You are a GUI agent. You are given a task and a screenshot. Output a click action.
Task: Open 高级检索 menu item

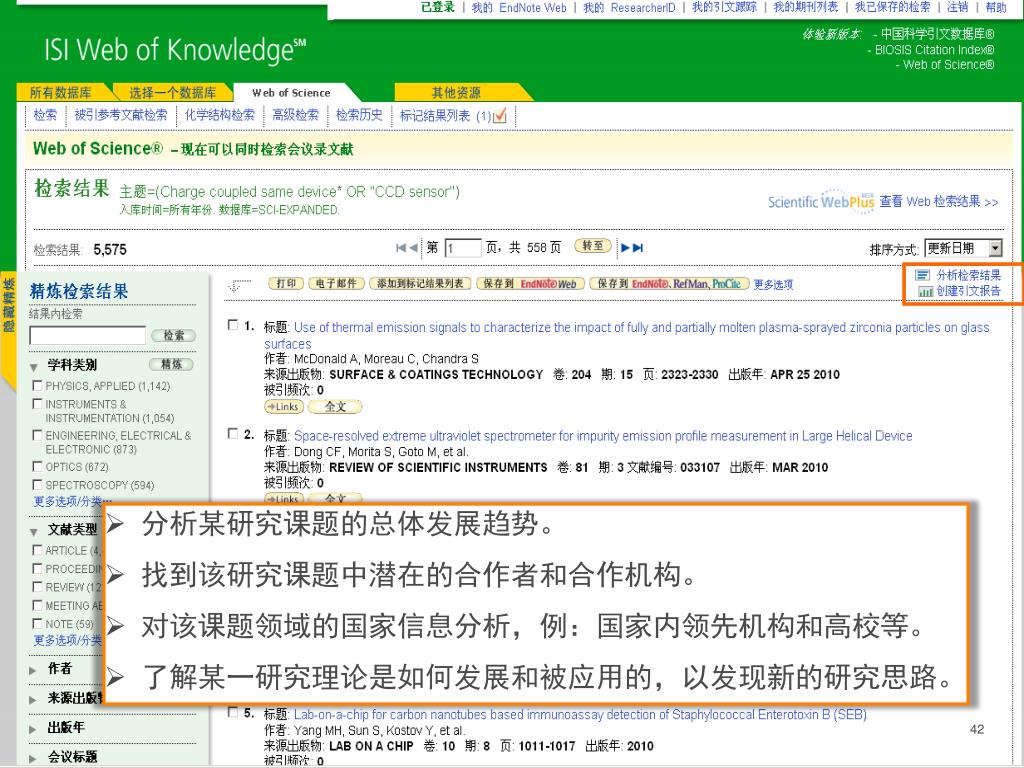(x=295, y=116)
